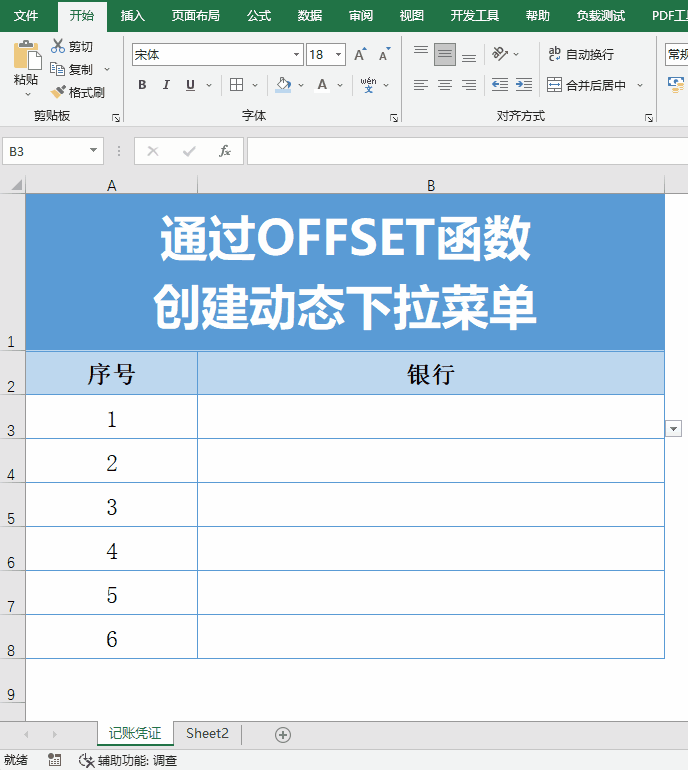Align text left
This screenshot has height=770, width=688.
421,85
